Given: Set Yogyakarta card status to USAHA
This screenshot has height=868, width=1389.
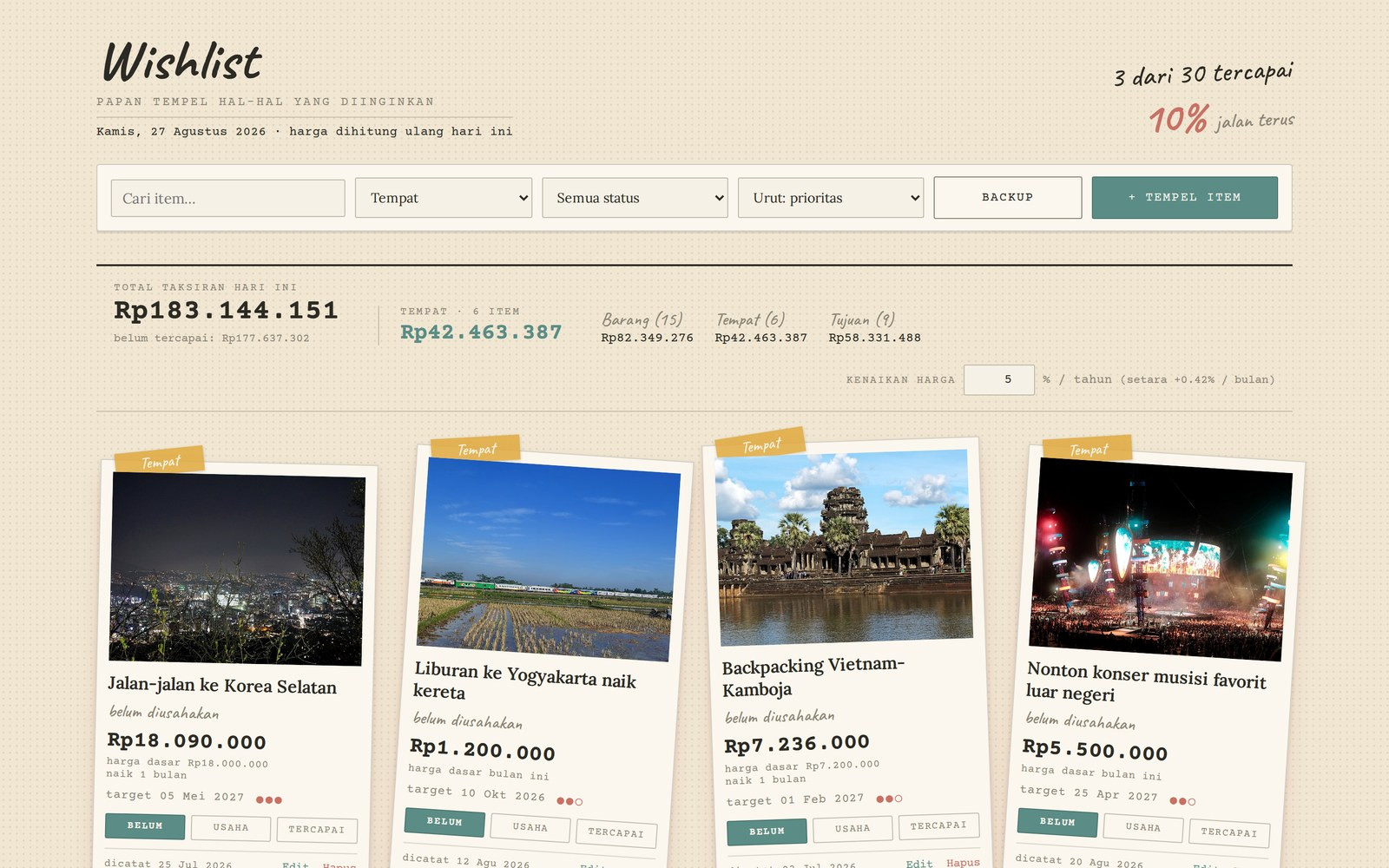Looking at the screenshot, I should (x=530, y=828).
